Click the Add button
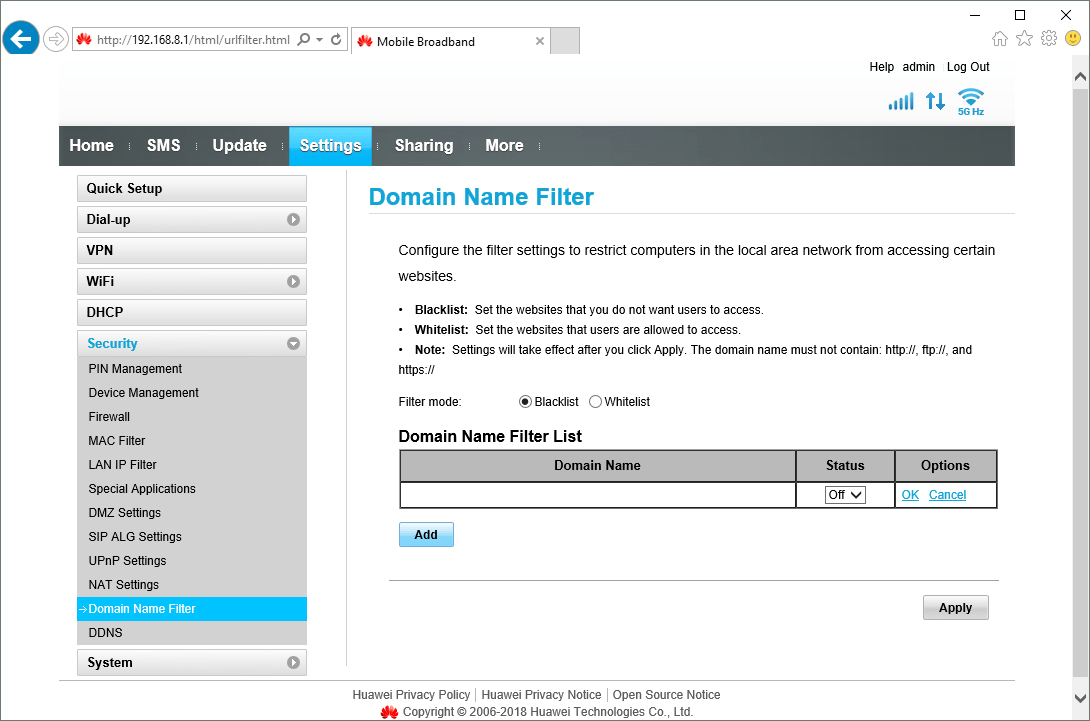Image resolution: width=1090 pixels, height=721 pixels. [x=426, y=535]
